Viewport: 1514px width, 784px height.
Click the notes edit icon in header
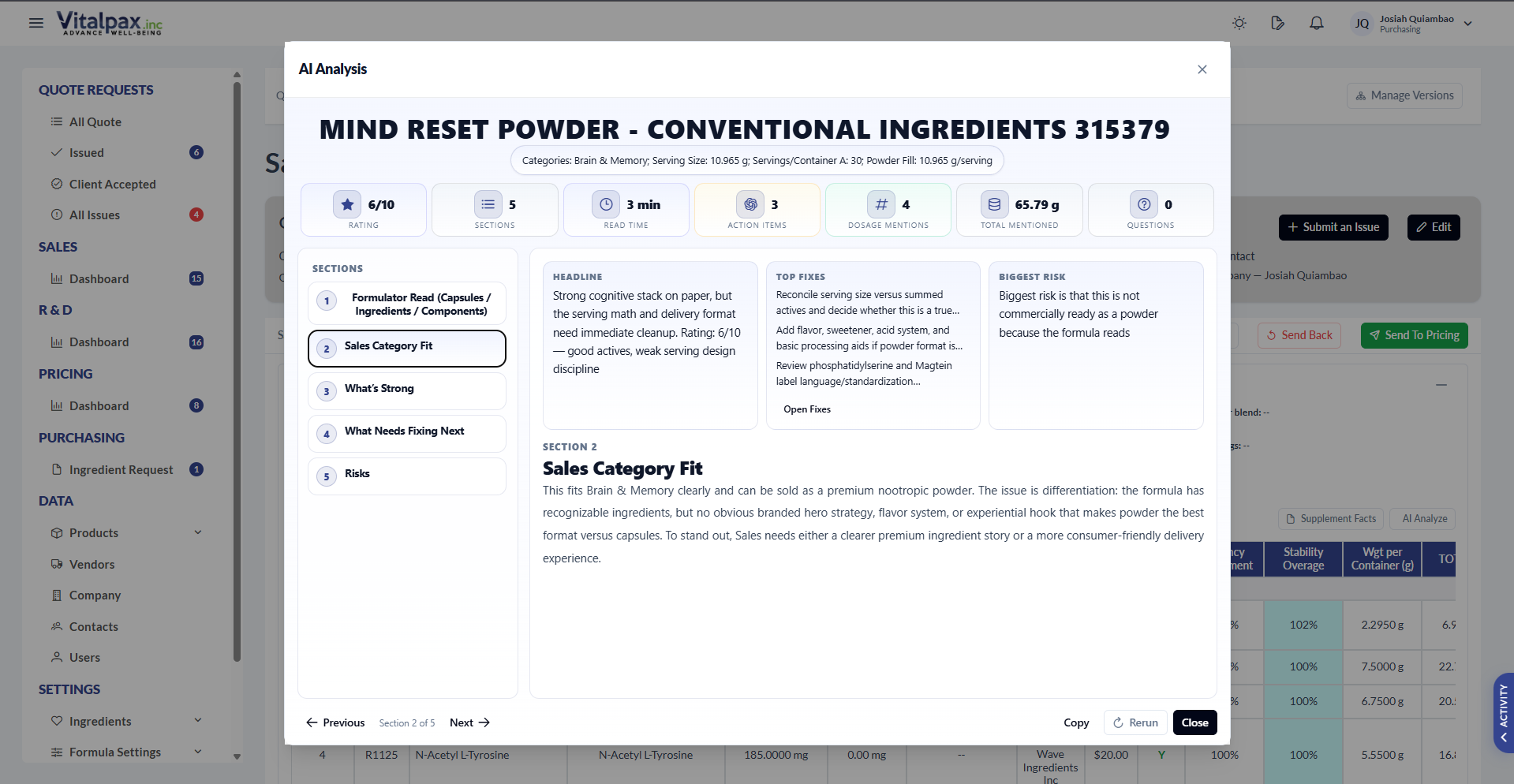[x=1278, y=23]
